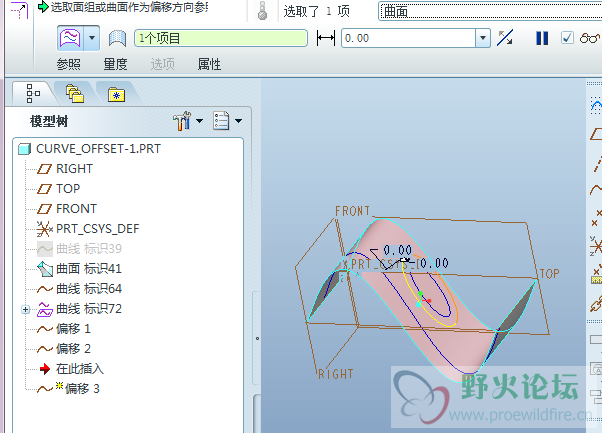This screenshot has height=433, width=602.
Task: Select 偏移 3 in the model tree
Action: 82,388
